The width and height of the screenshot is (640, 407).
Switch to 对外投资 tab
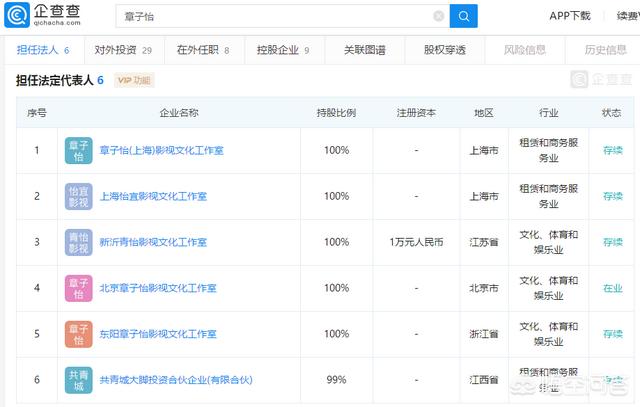(x=123, y=50)
